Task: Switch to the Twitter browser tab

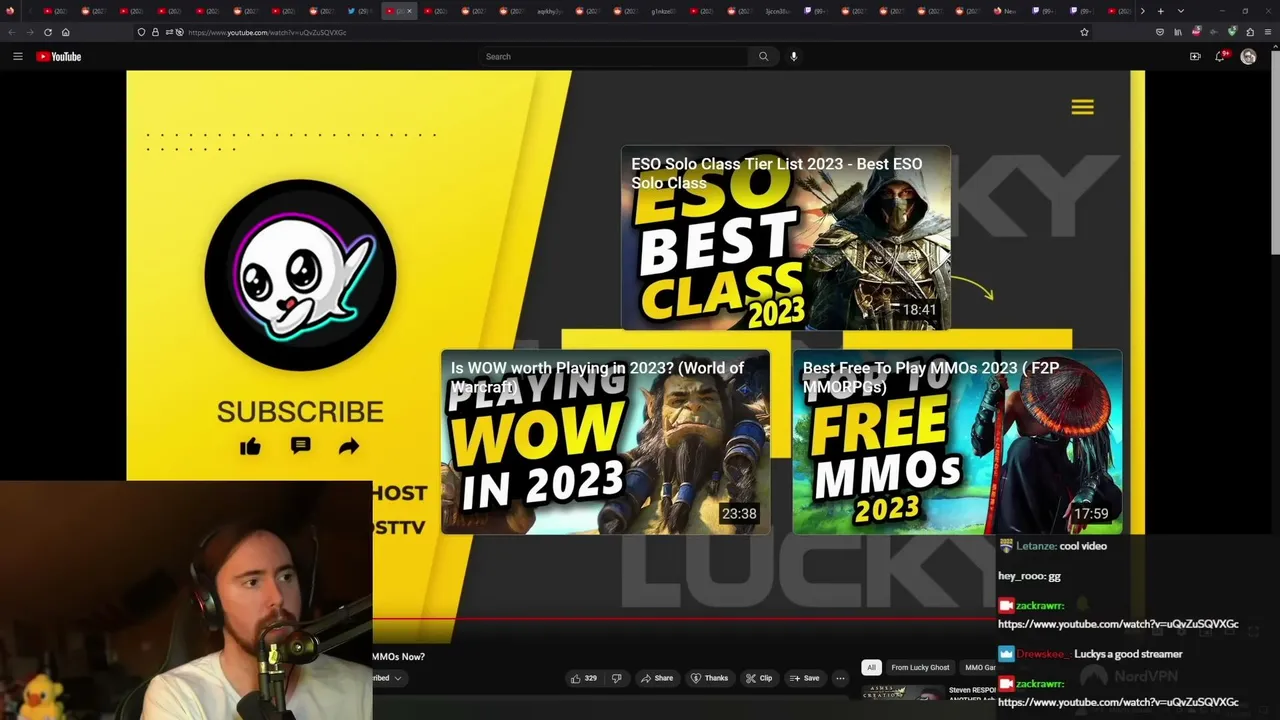Action: click(x=360, y=11)
